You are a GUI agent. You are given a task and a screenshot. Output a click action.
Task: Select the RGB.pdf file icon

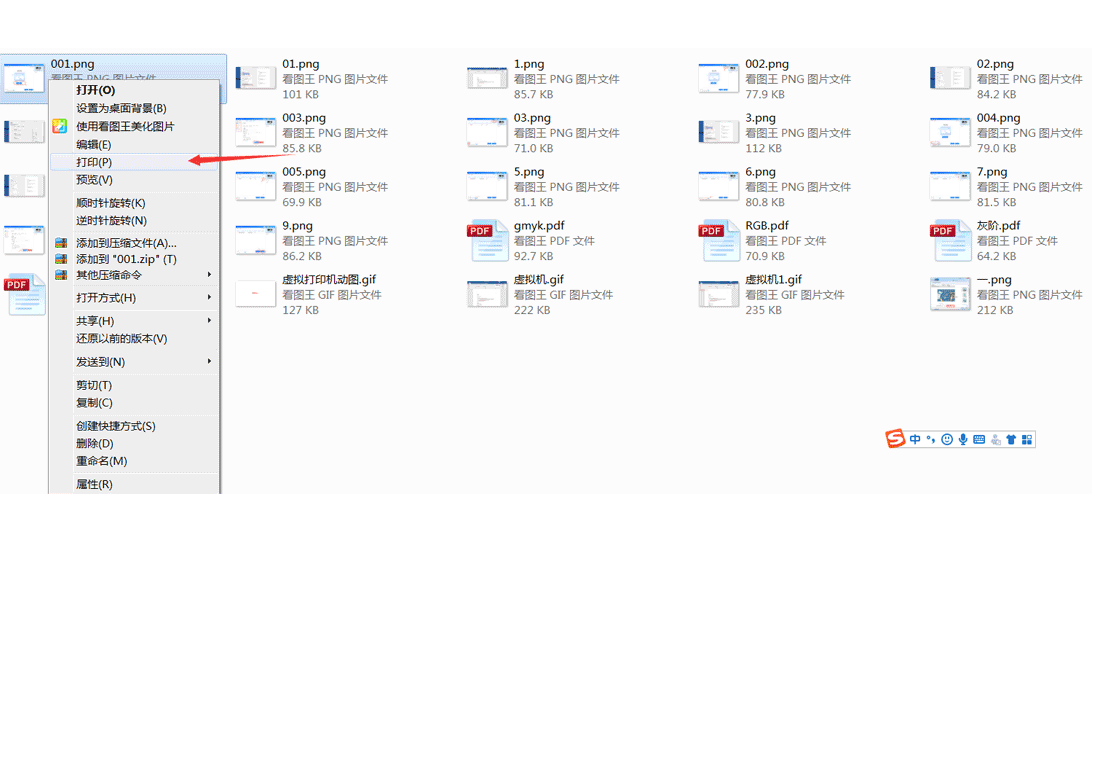coord(719,241)
